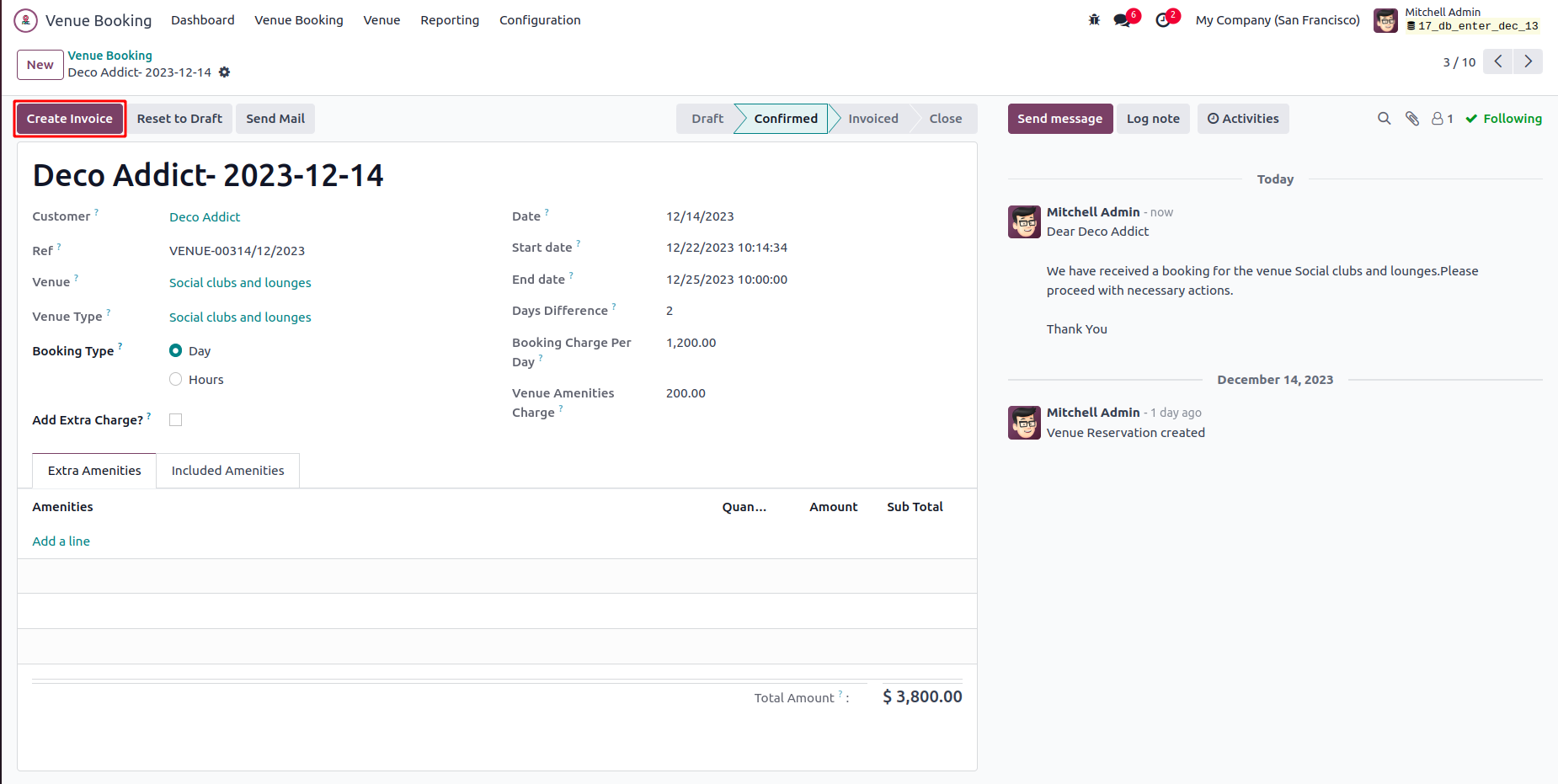Open the activities clock icon in the top bar
This screenshot has width=1558, height=784.
(1163, 20)
